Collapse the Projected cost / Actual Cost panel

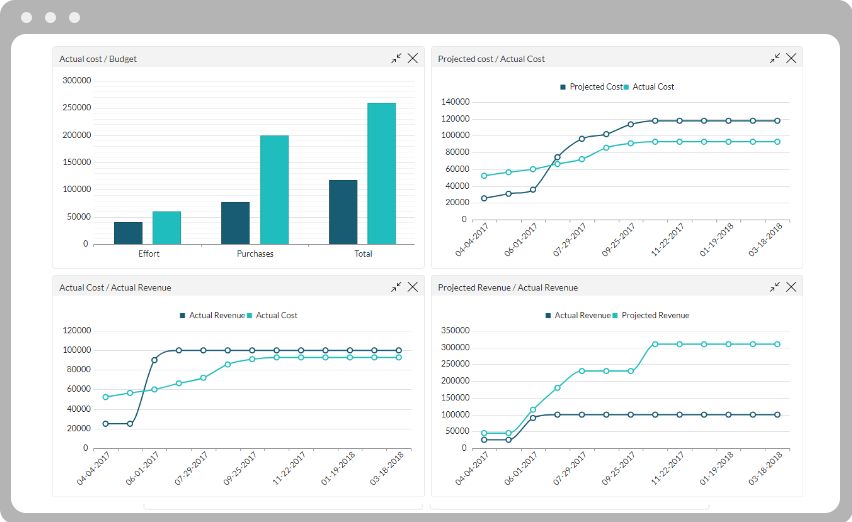[775, 59]
